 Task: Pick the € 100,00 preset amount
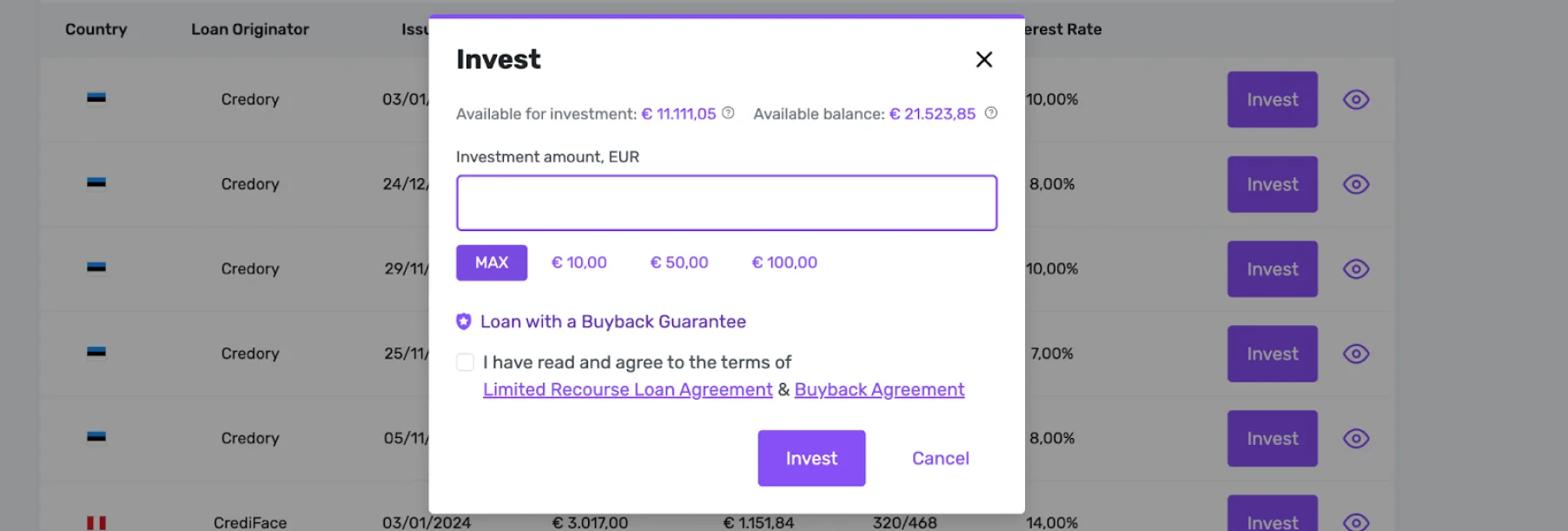(x=784, y=262)
